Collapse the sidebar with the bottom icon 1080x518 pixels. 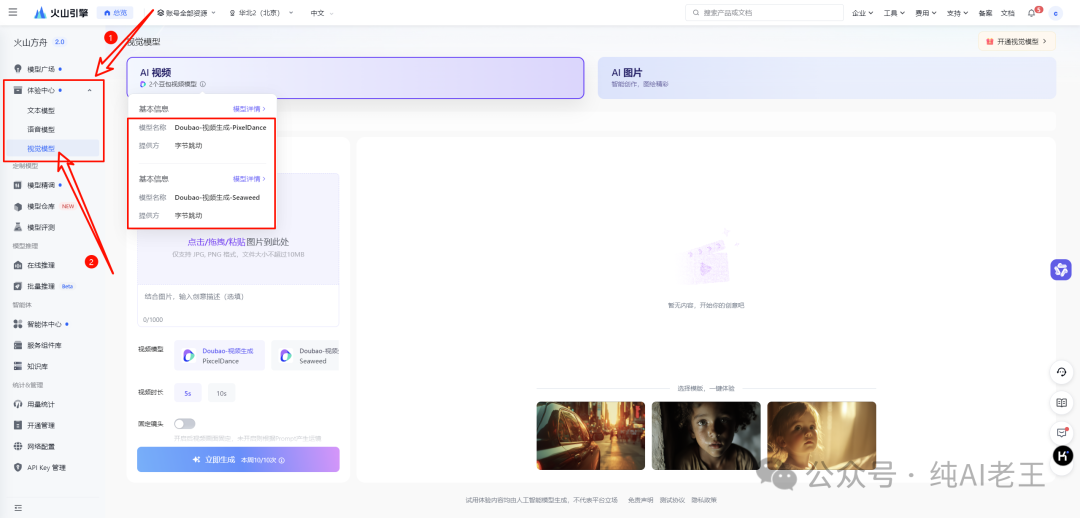[x=18, y=508]
